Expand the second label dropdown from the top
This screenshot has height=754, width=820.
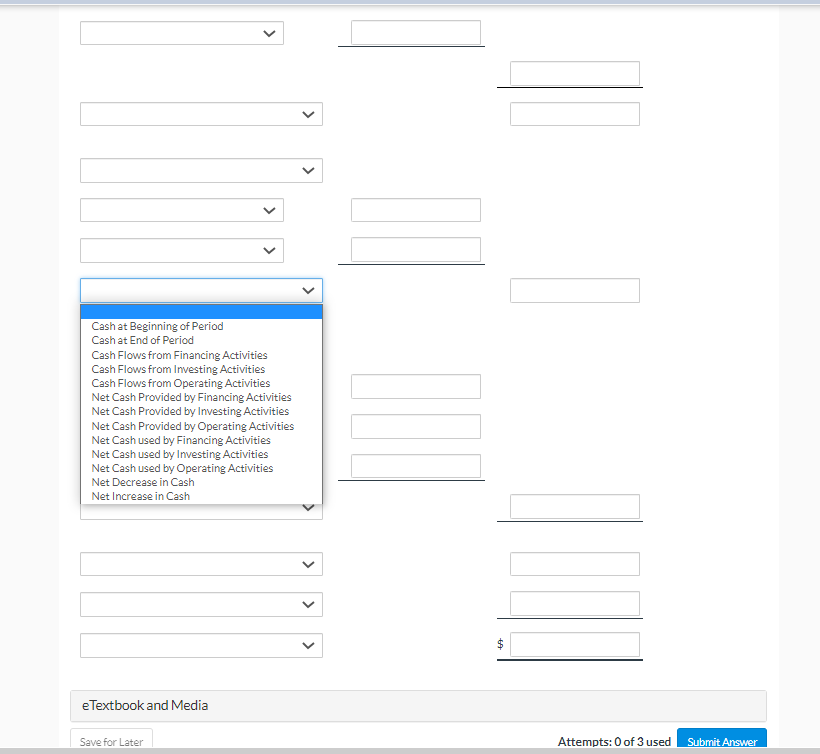200,113
